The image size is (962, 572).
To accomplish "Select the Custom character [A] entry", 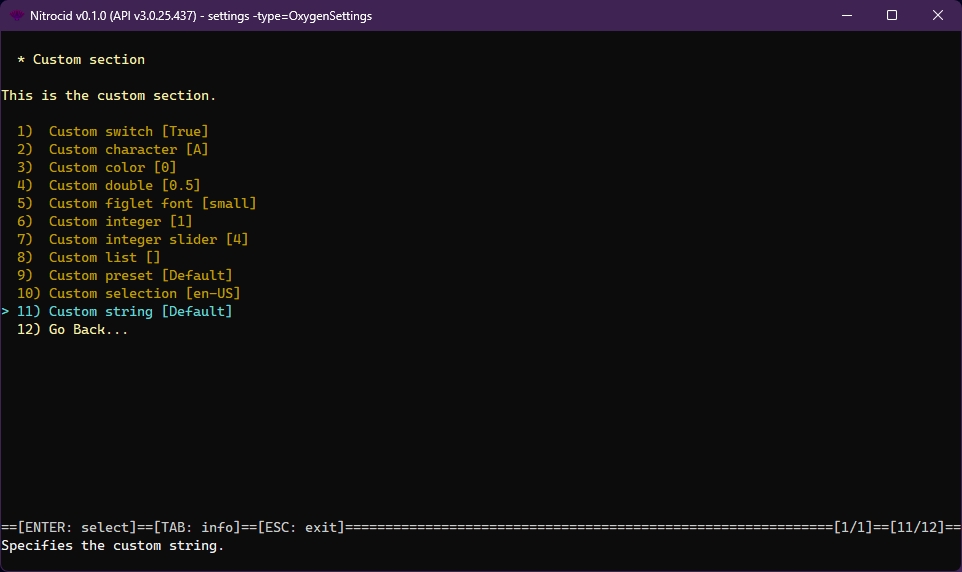I will [128, 149].
